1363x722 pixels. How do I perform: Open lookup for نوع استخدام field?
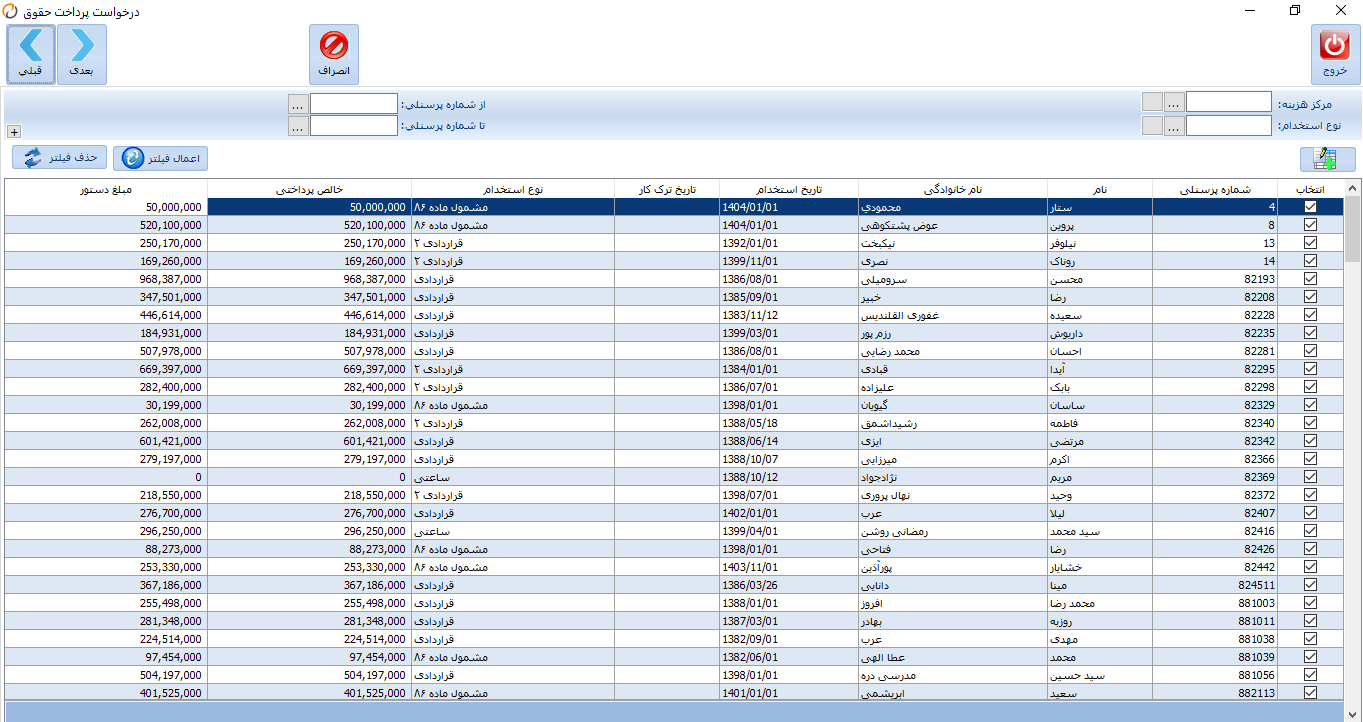tap(1174, 125)
